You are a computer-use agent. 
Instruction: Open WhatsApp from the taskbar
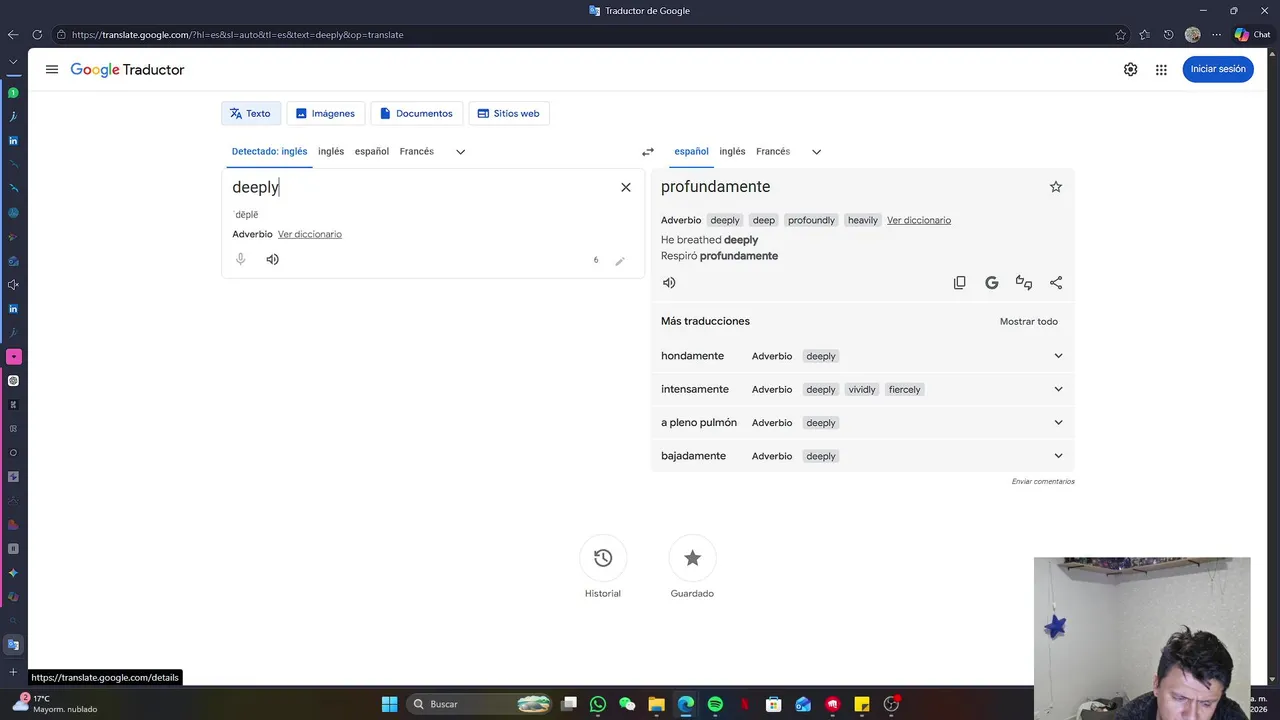598,704
